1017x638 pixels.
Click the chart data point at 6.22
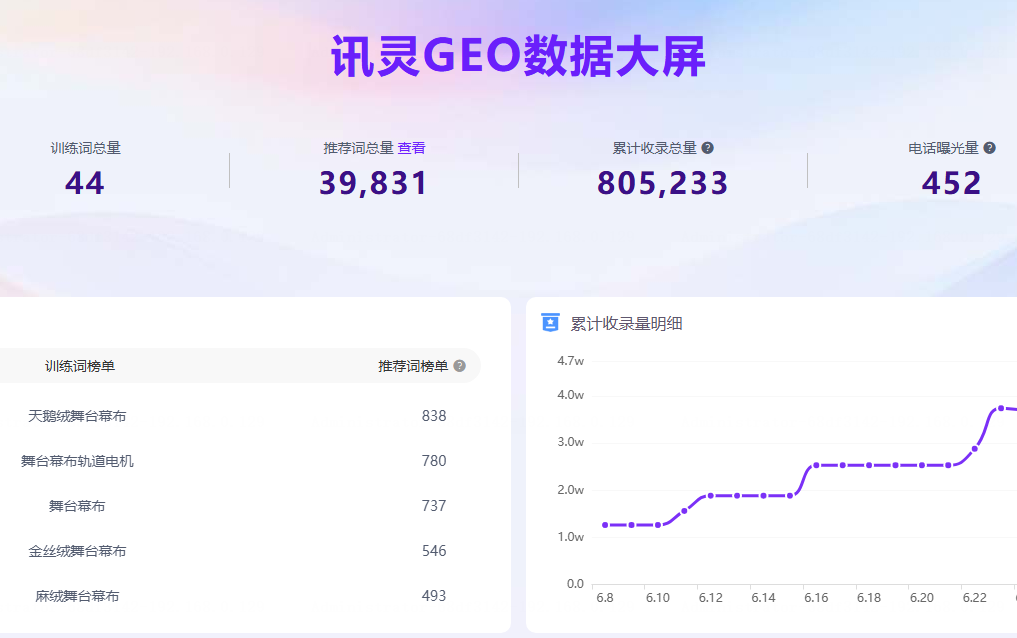click(x=974, y=449)
